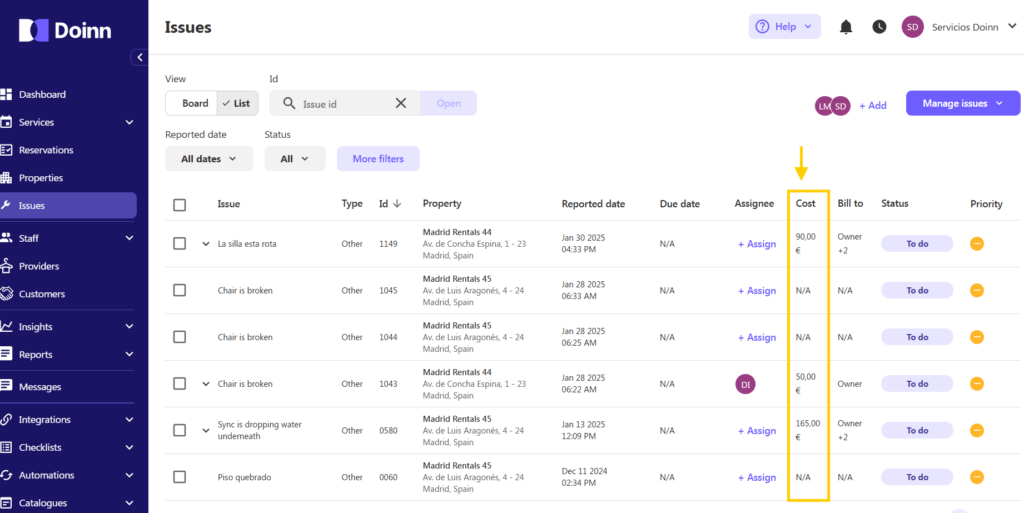Go to Reservations in sidebar
The height and width of the screenshot is (513, 1024).
coord(46,150)
